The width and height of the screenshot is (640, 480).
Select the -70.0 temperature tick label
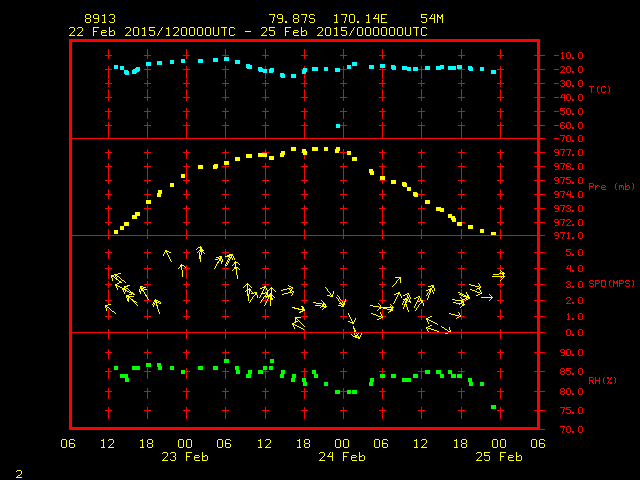point(566,139)
